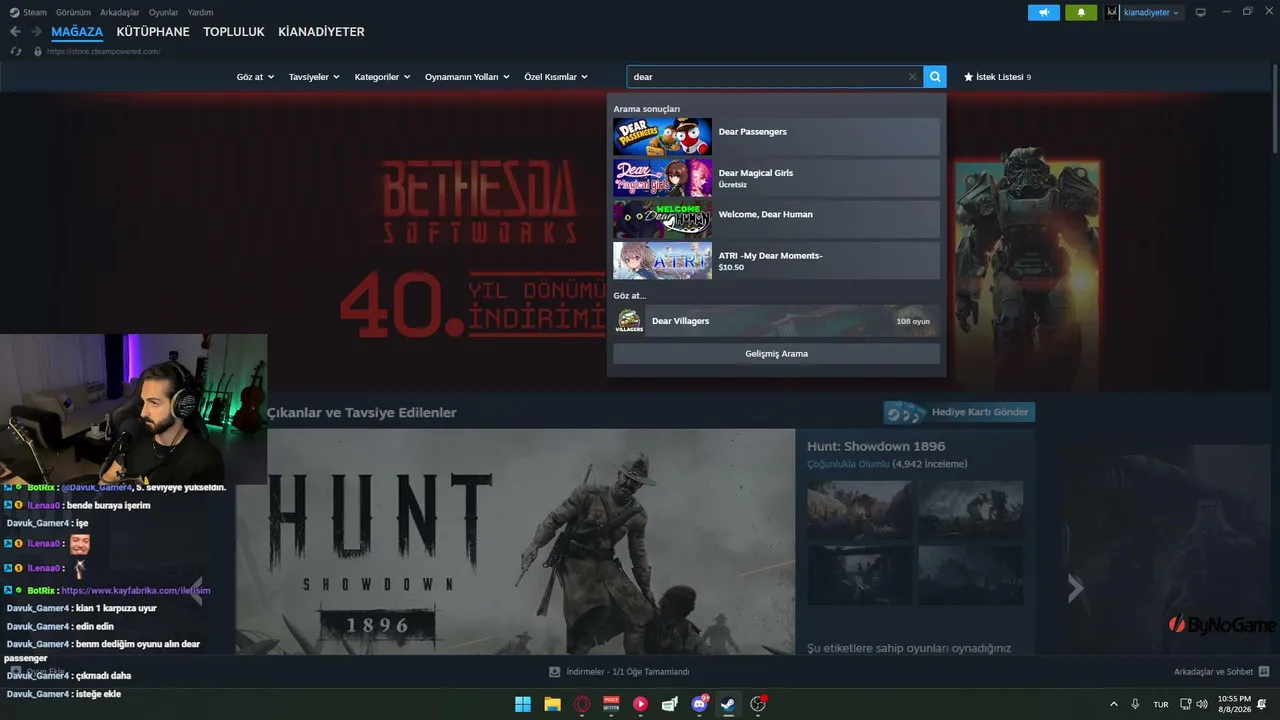Click the star icon beside İstek Listesi
Screen dimensions: 1280x720
pos(968,77)
